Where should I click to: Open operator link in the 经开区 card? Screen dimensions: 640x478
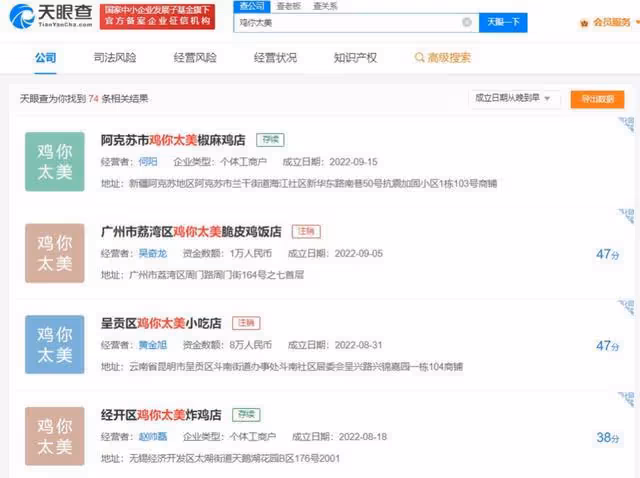[153, 437]
